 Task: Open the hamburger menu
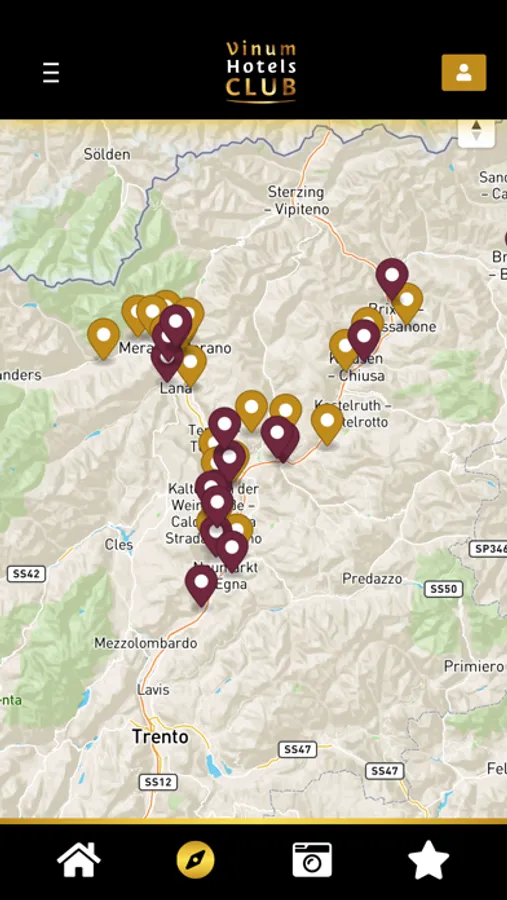pyautogui.click(x=51, y=73)
